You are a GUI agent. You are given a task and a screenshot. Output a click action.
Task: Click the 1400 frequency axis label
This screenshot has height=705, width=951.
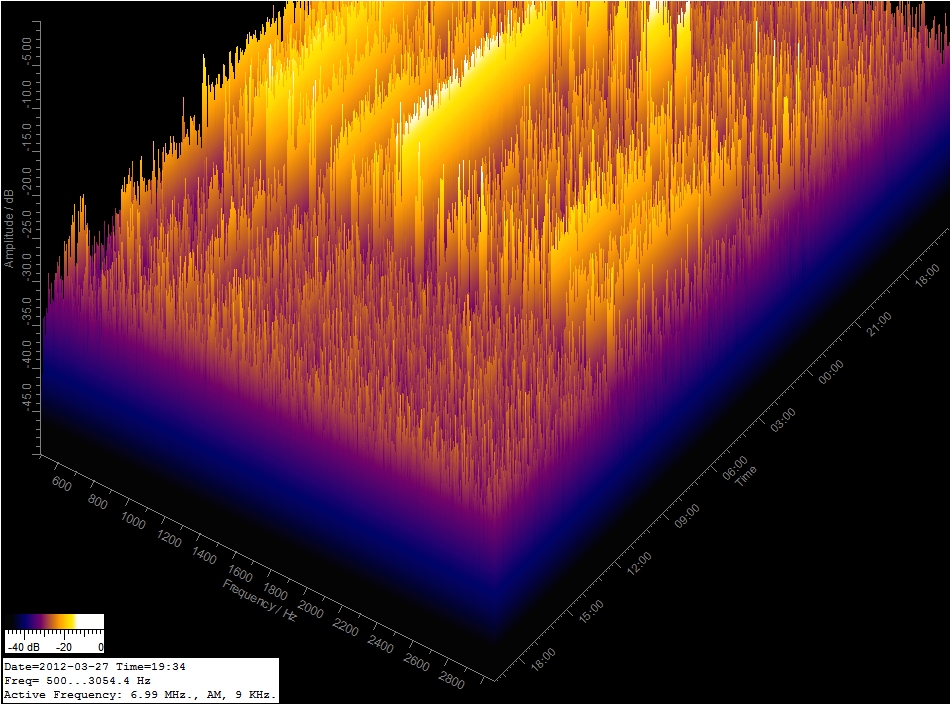204,555
